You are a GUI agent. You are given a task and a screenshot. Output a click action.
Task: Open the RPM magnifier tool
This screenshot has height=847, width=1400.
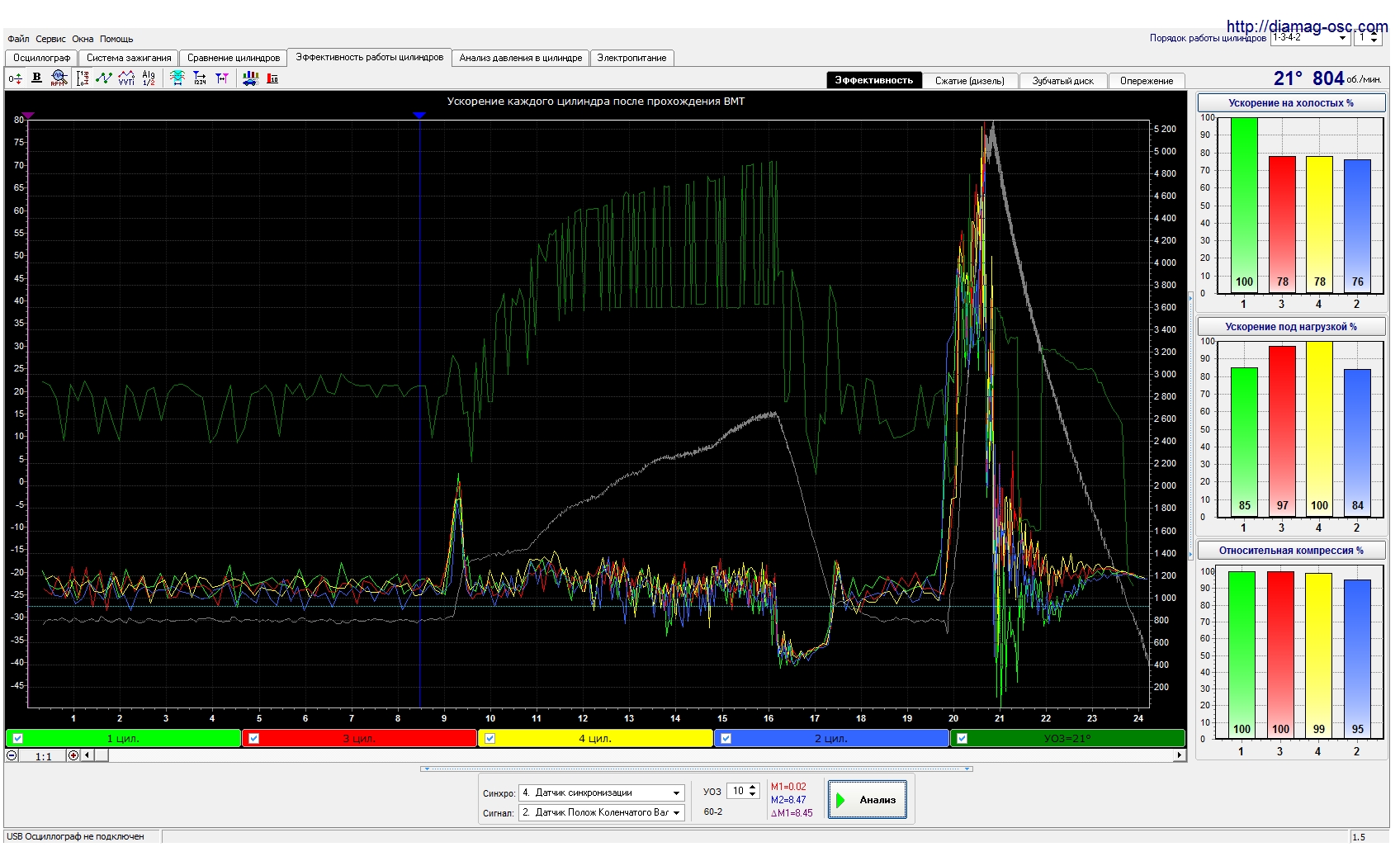(58, 78)
